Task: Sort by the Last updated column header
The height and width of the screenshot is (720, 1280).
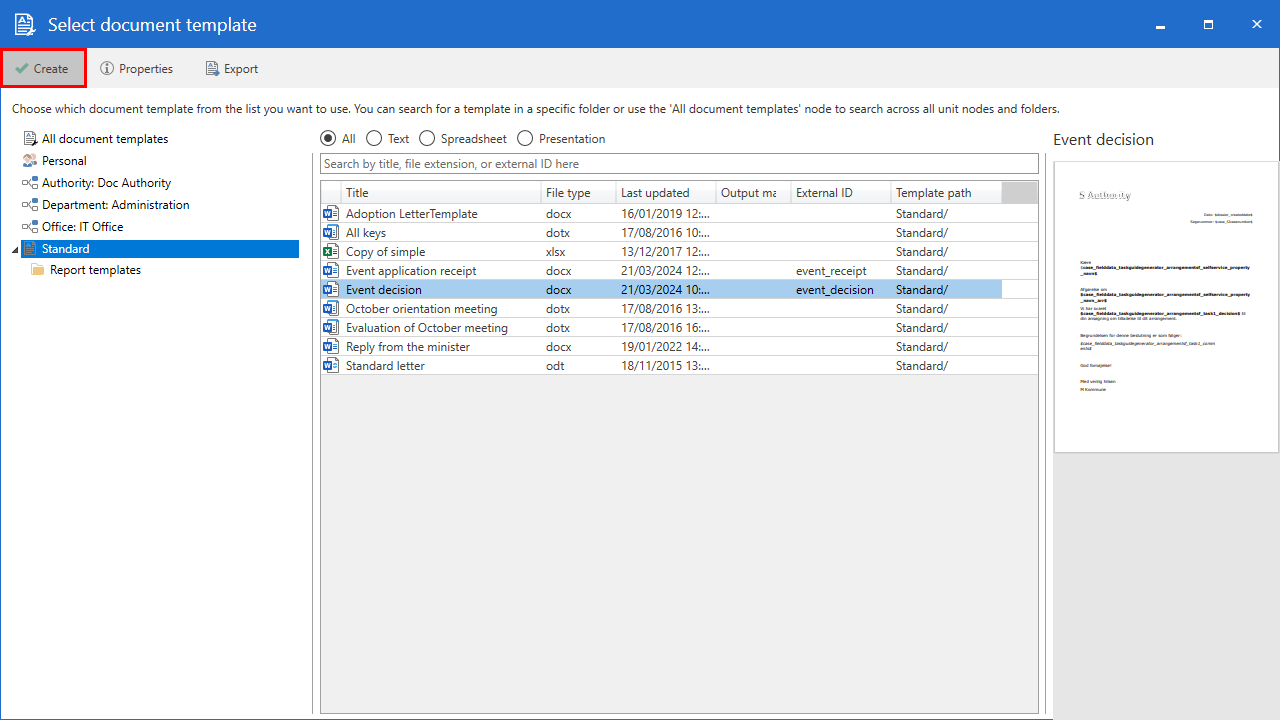Action: pyautogui.click(x=655, y=193)
